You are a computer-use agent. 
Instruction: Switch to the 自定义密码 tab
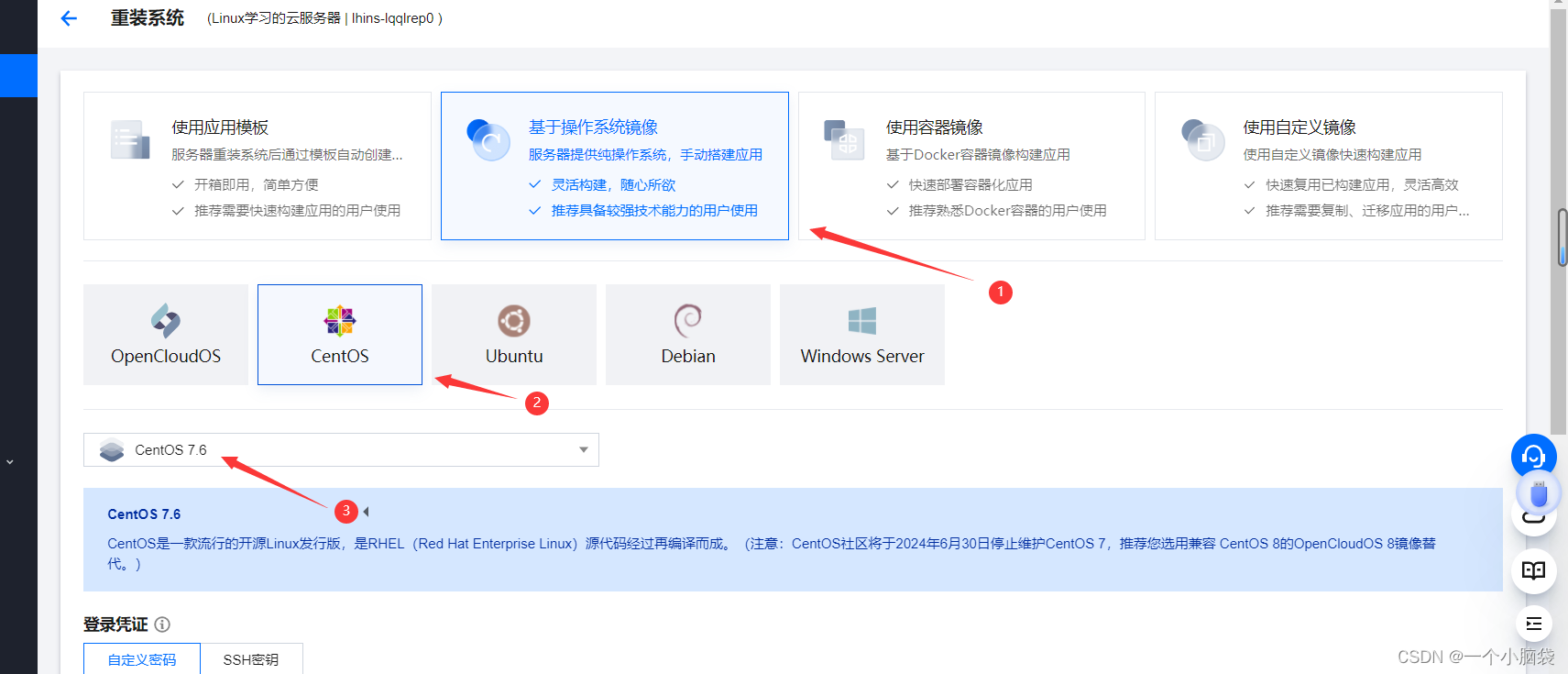[x=142, y=659]
